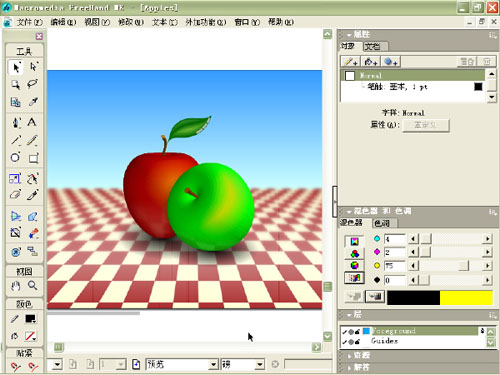Select the Foreground layer row

pyautogui.click(x=413, y=331)
